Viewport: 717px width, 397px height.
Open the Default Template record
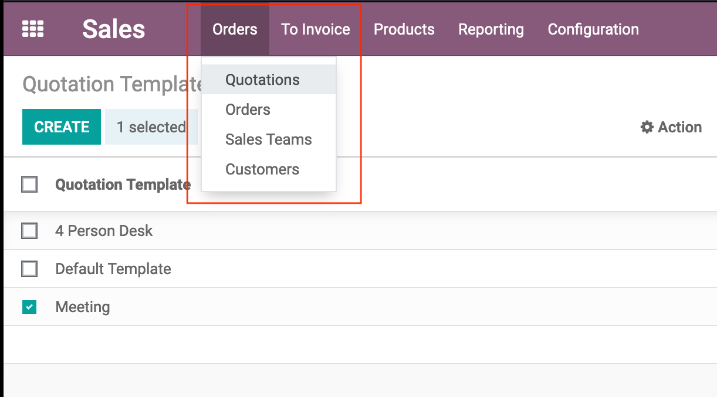[113, 269]
